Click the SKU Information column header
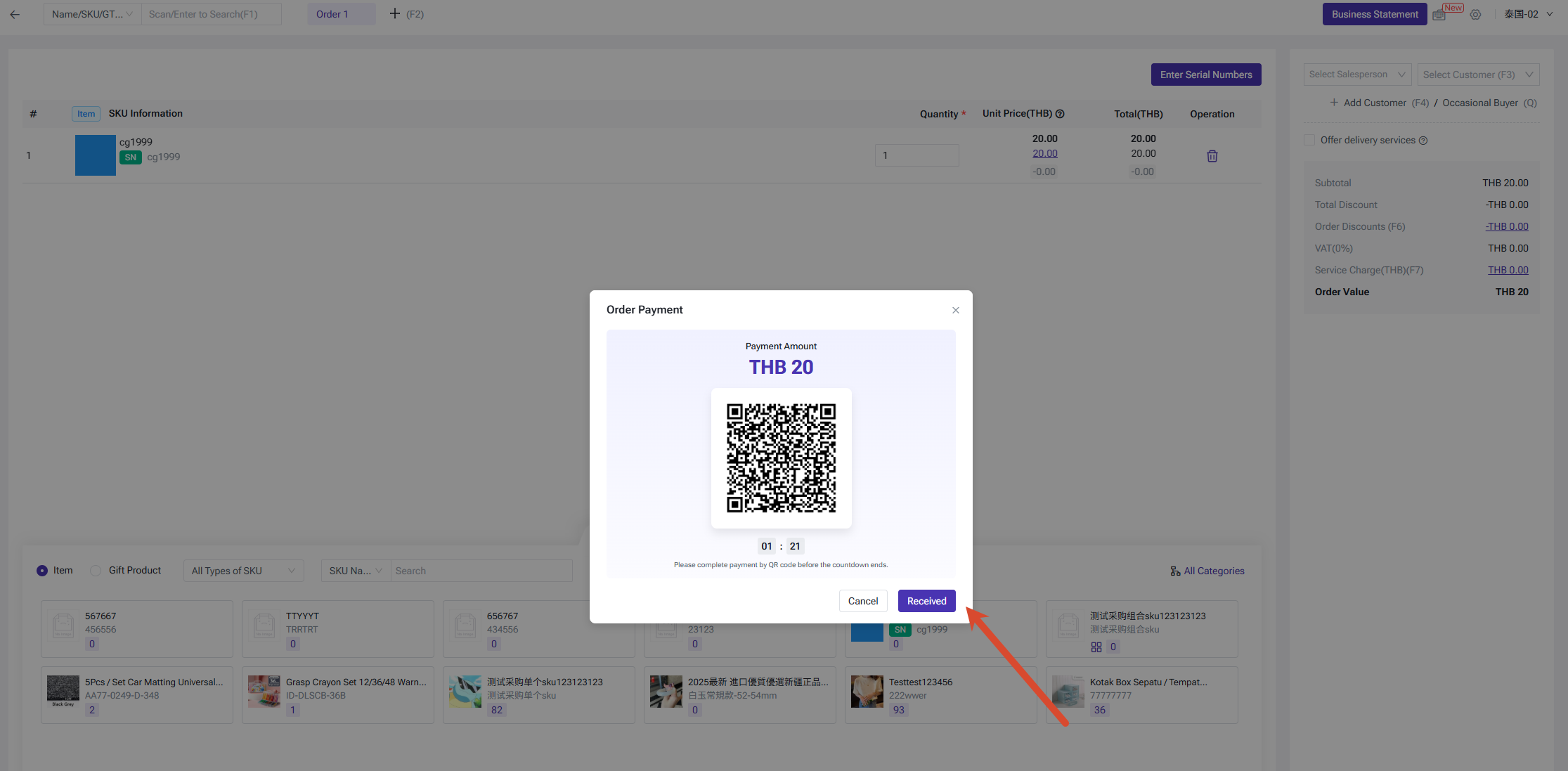The width and height of the screenshot is (1568, 771). tap(145, 113)
